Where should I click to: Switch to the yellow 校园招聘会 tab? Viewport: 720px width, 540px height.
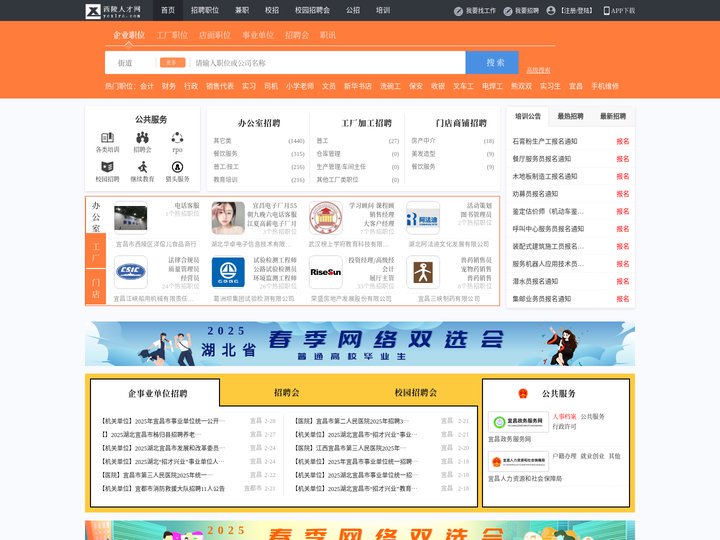[416, 393]
